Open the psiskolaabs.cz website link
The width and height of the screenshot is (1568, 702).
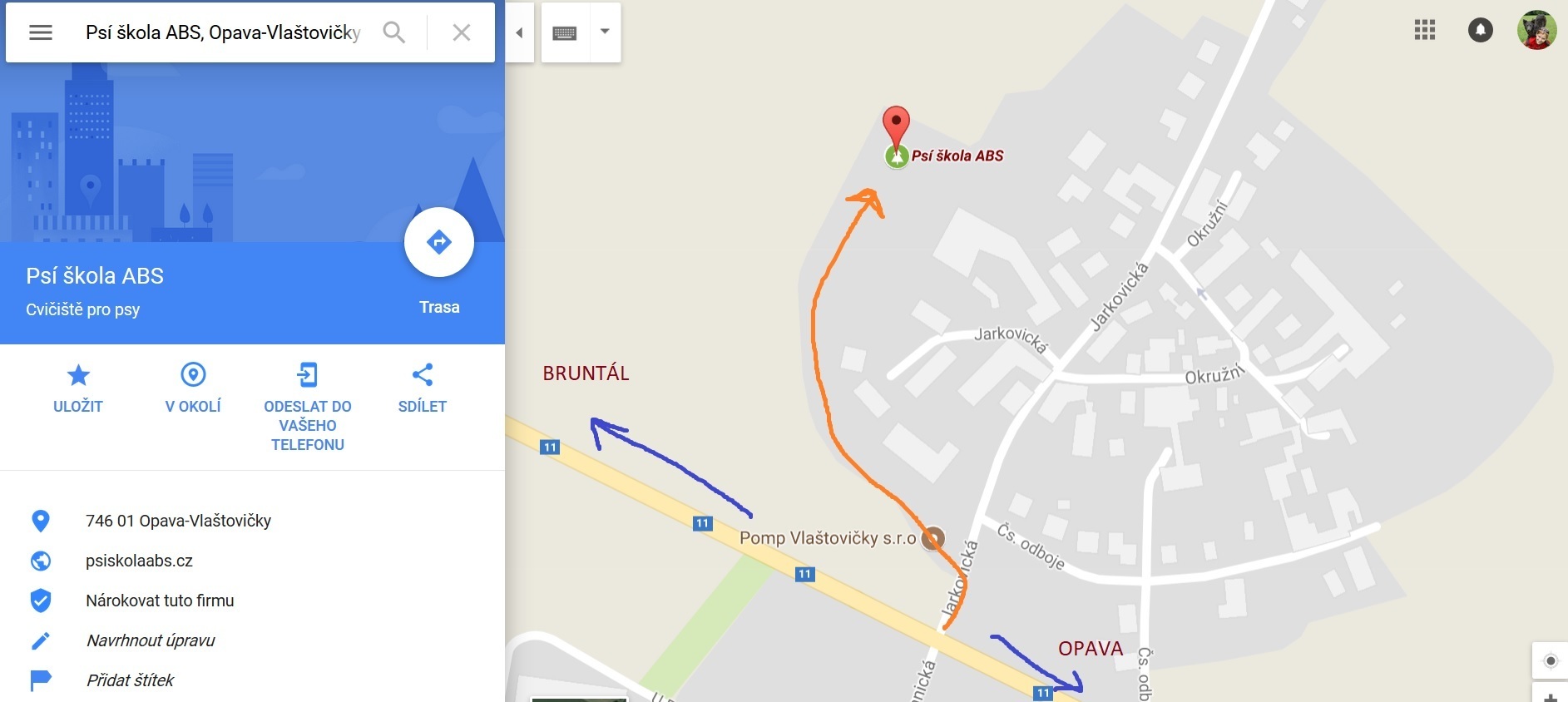[x=139, y=561]
